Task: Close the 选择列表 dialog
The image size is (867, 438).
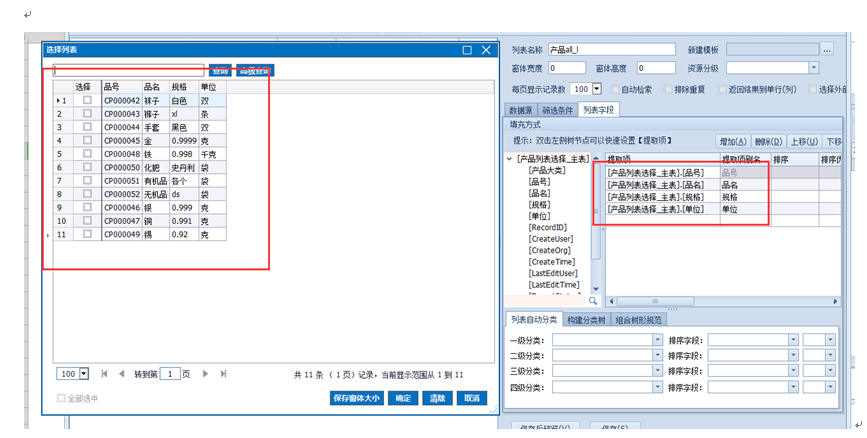Action: pyautogui.click(x=486, y=50)
